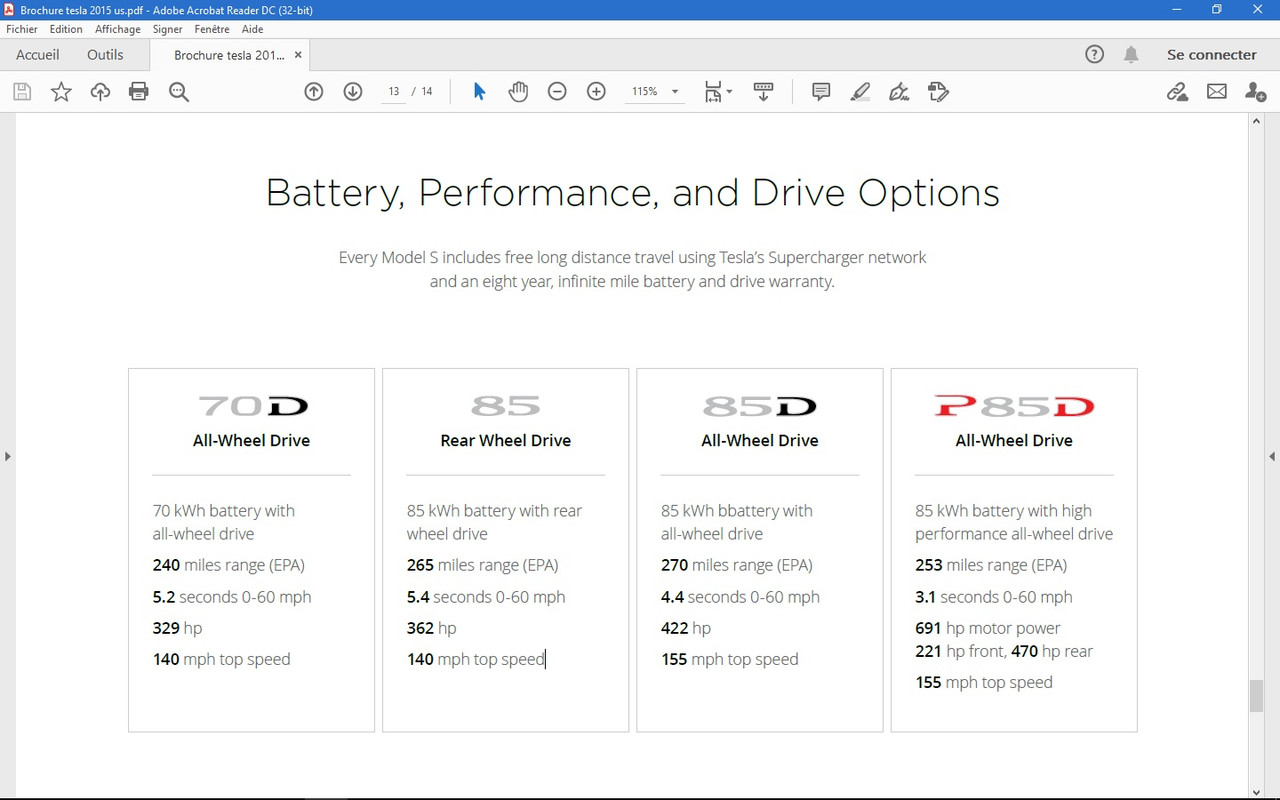Open the Affichage menu
This screenshot has height=800, width=1280.
(118, 29)
